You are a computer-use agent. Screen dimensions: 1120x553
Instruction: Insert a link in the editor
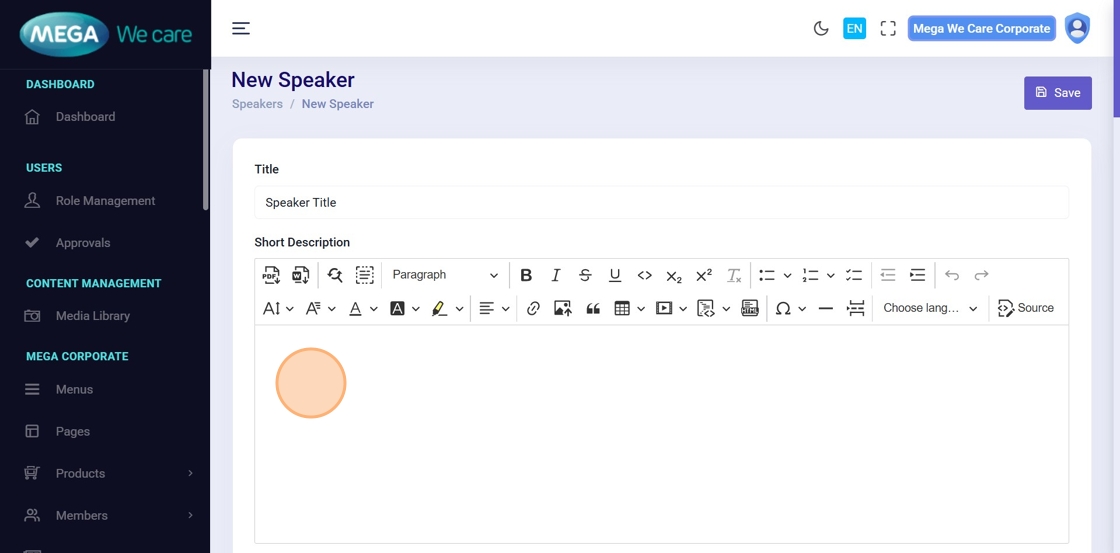click(x=533, y=309)
